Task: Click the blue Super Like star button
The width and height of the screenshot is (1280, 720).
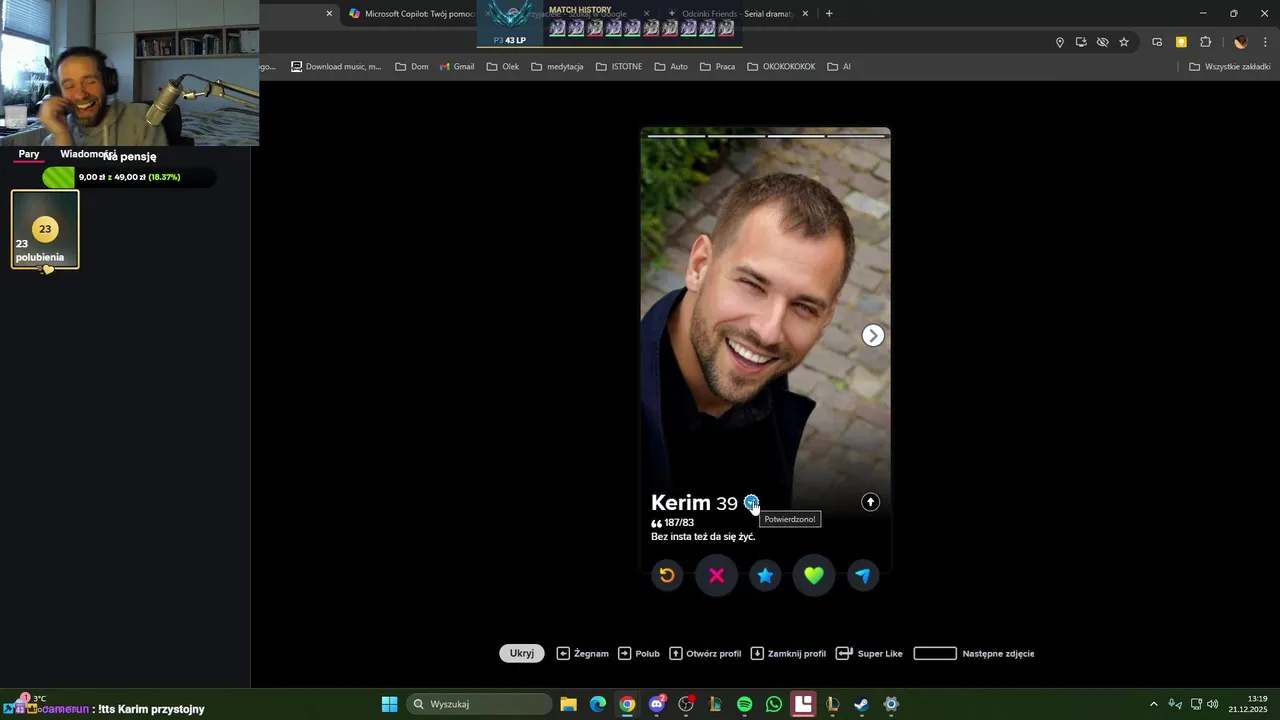Action: coord(765,575)
